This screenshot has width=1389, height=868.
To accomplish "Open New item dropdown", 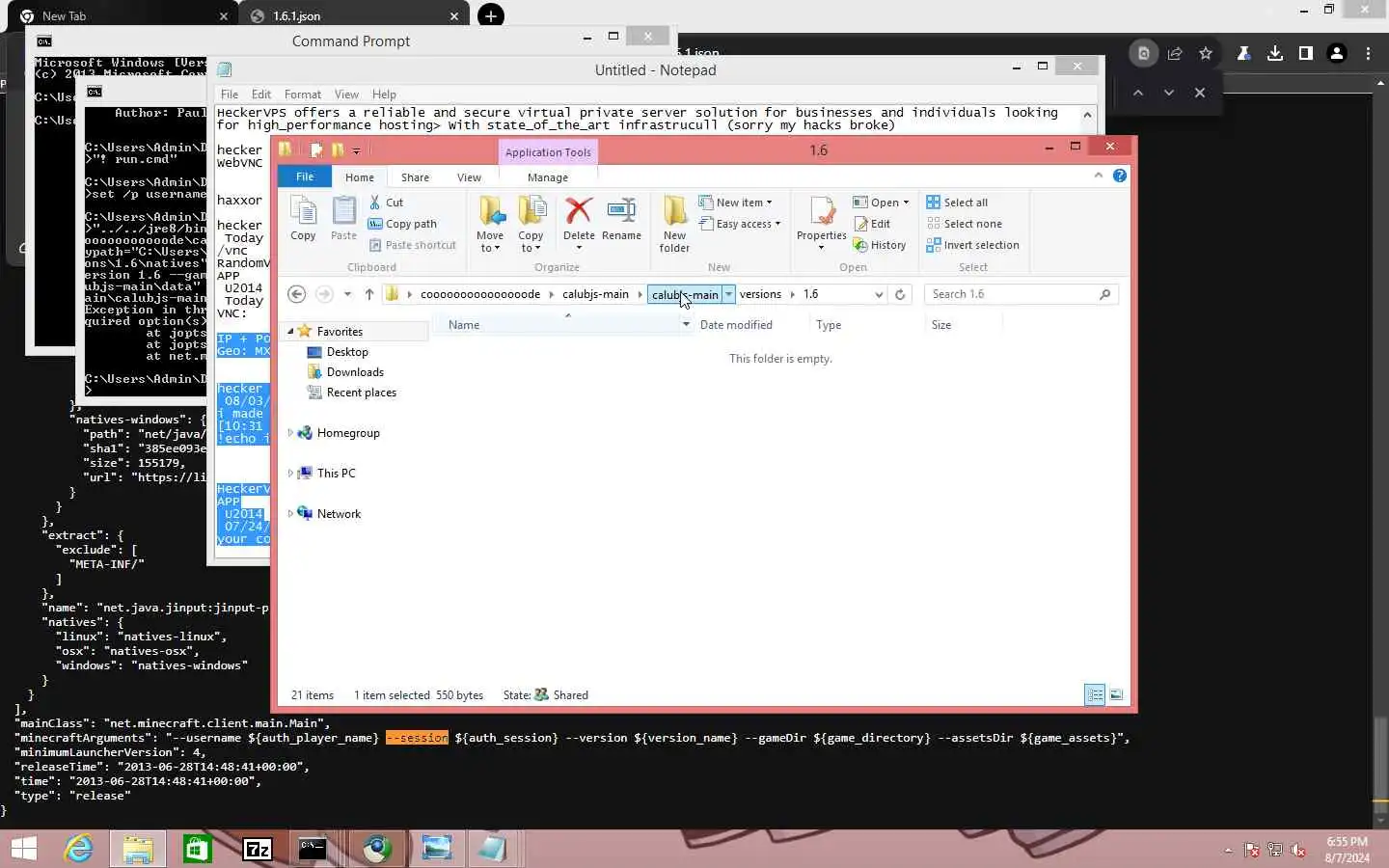I will [735, 203].
